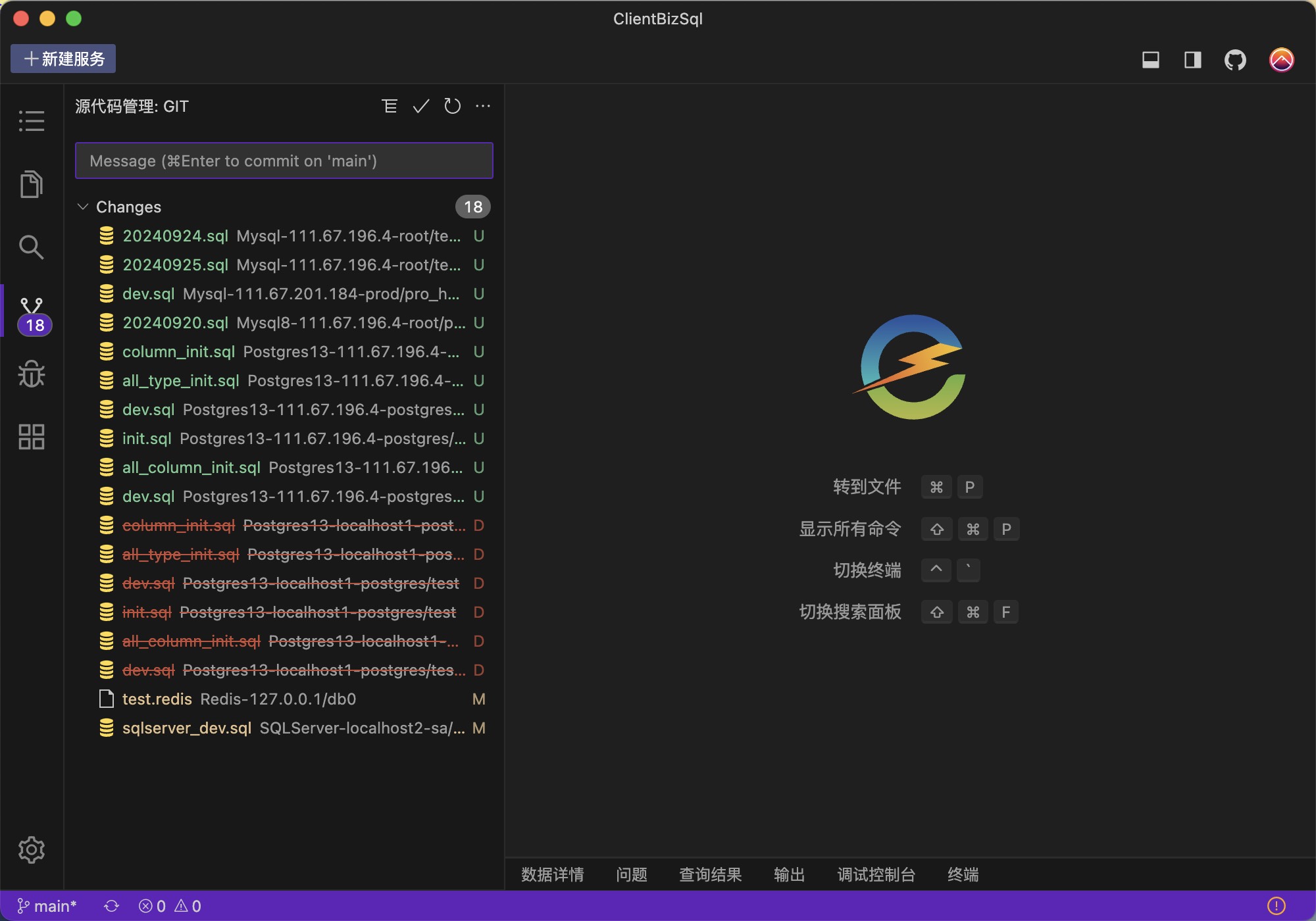Click the commit message input field
The image size is (1316, 921).
[284, 161]
